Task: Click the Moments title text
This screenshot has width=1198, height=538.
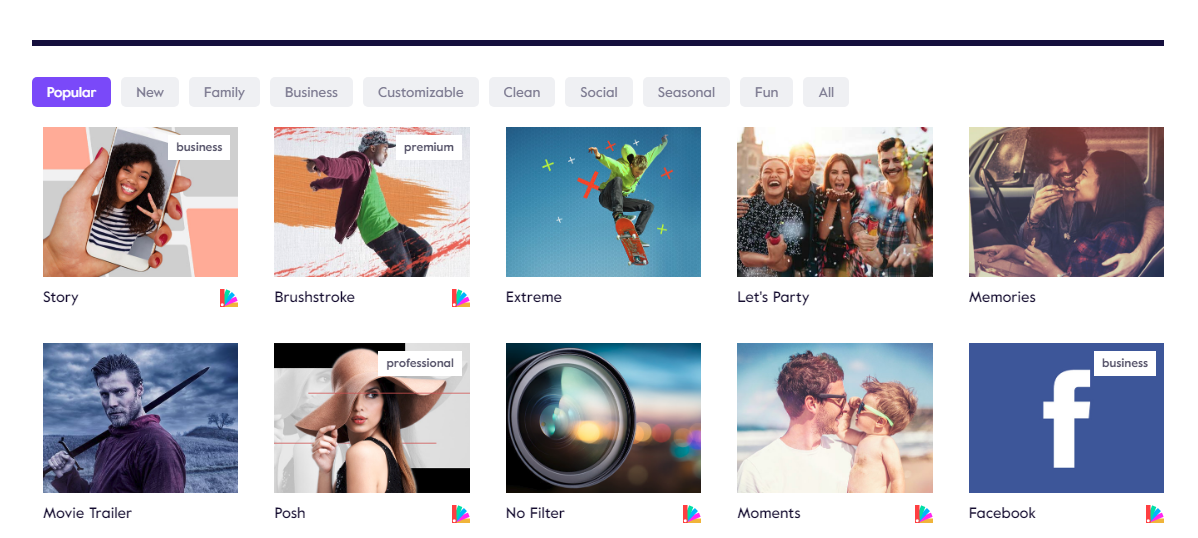Action: click(769, 513)
